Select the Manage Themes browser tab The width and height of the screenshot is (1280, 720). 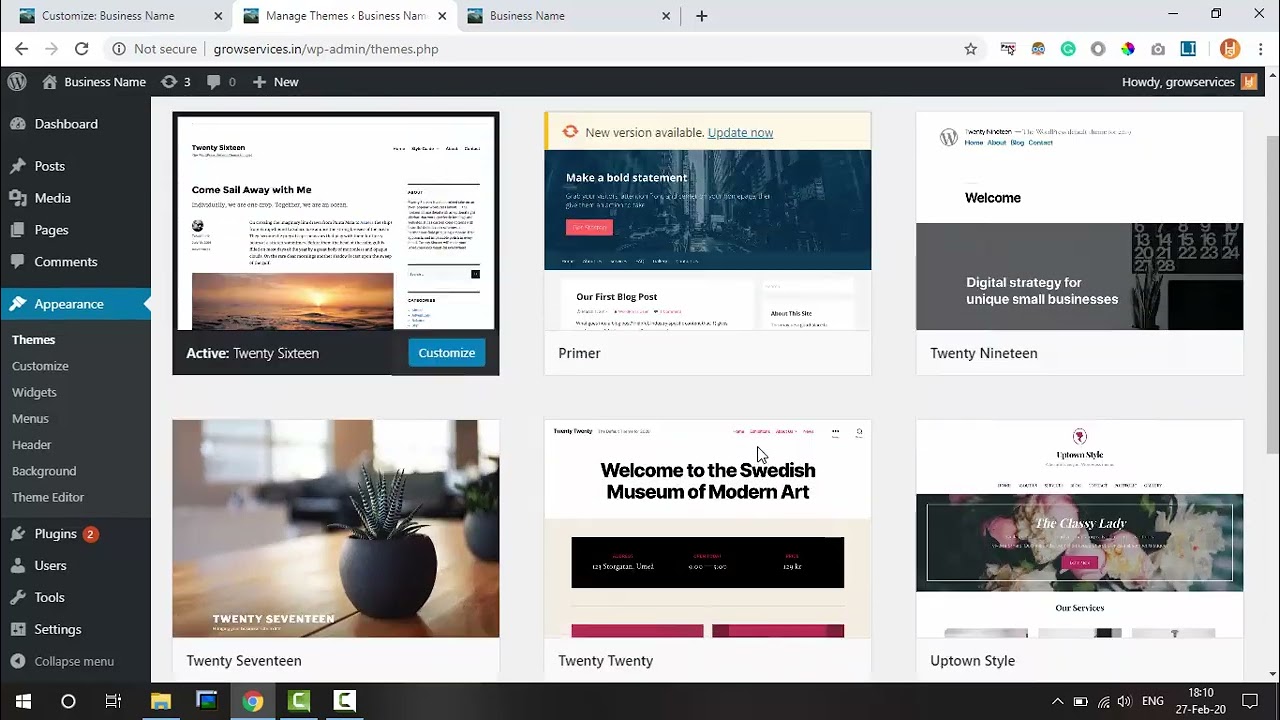pos(344,16)
